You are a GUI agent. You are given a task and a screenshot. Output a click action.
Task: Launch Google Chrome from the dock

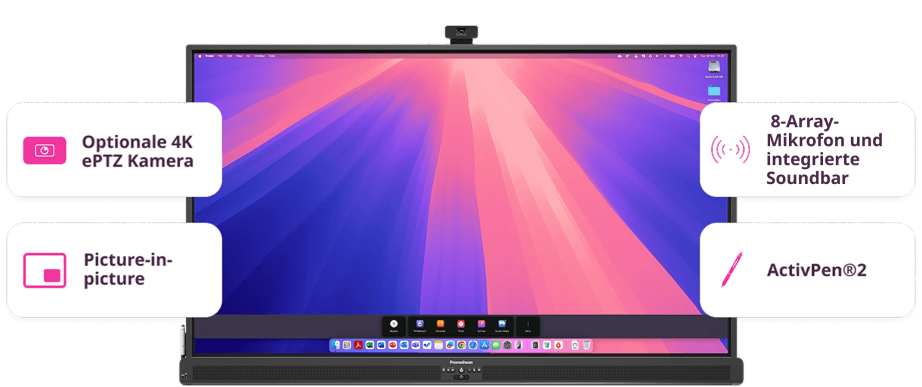462,345
